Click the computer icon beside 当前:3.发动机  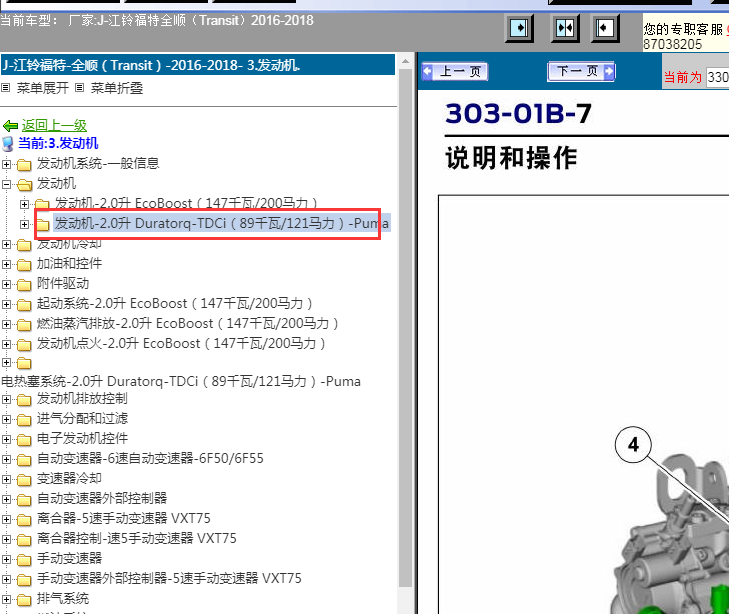coord(8,144)
